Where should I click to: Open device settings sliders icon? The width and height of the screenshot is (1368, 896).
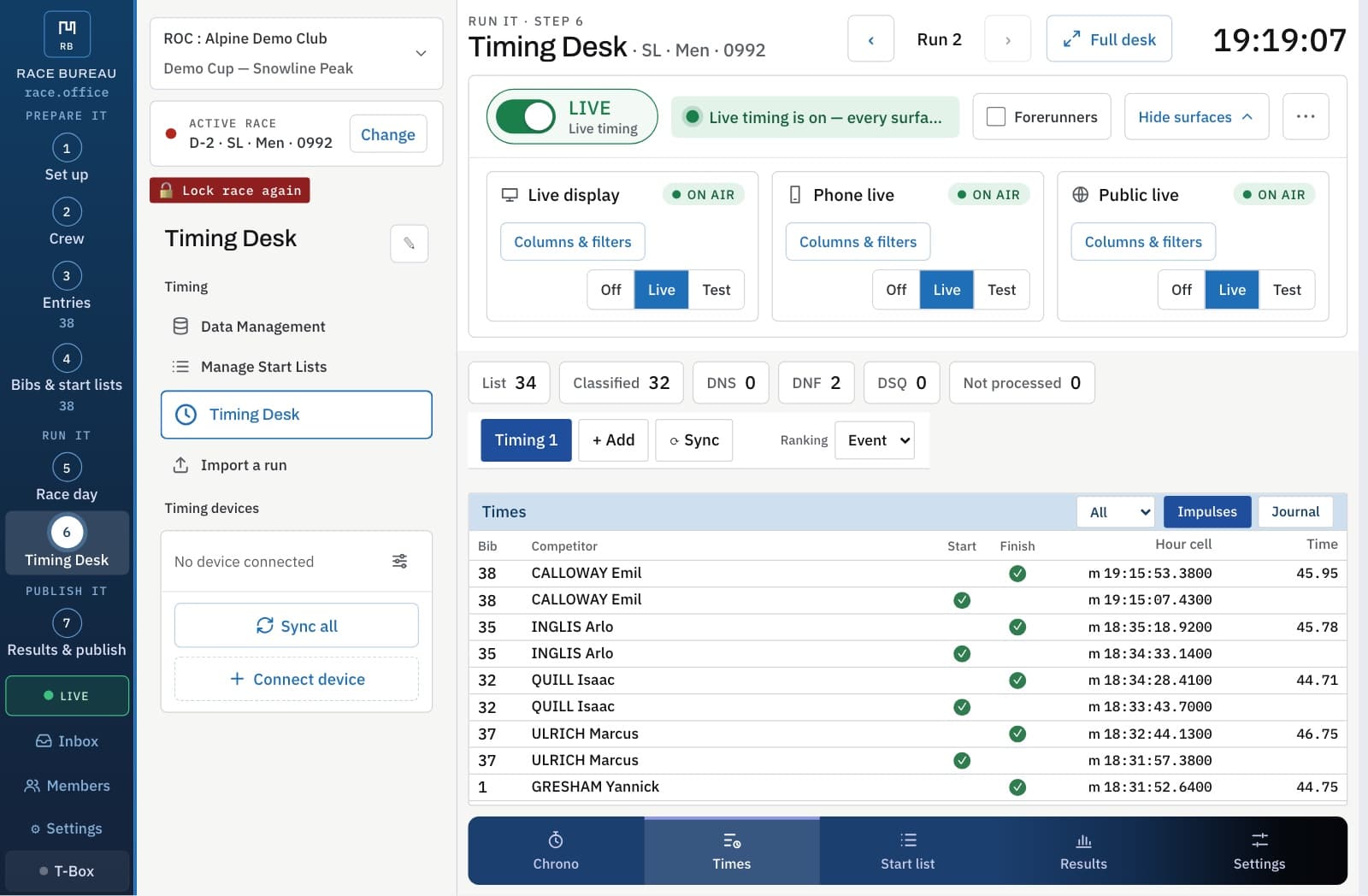[x=399, y=562]
